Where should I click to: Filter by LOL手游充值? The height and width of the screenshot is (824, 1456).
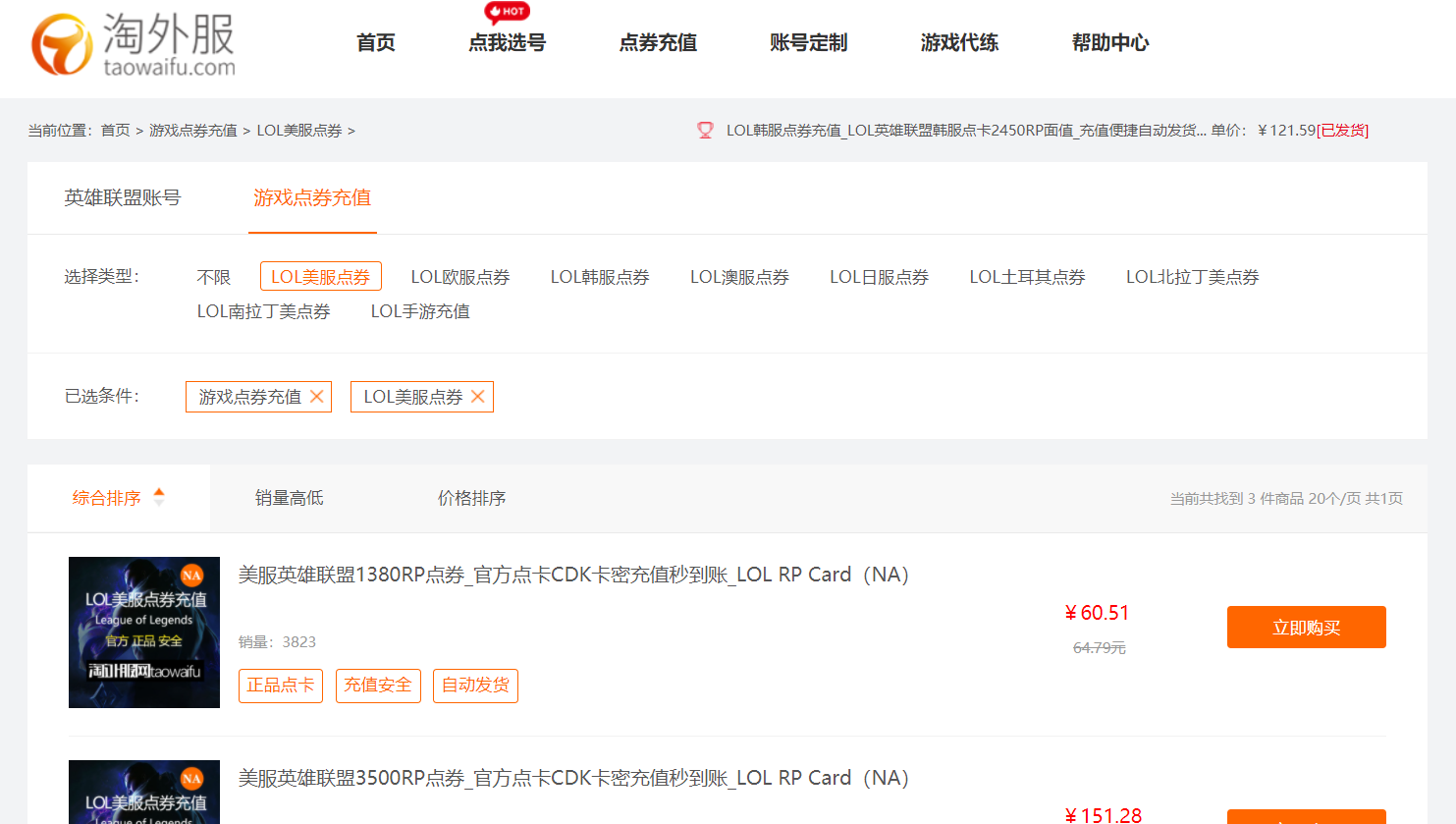click(x=420, y=311)
